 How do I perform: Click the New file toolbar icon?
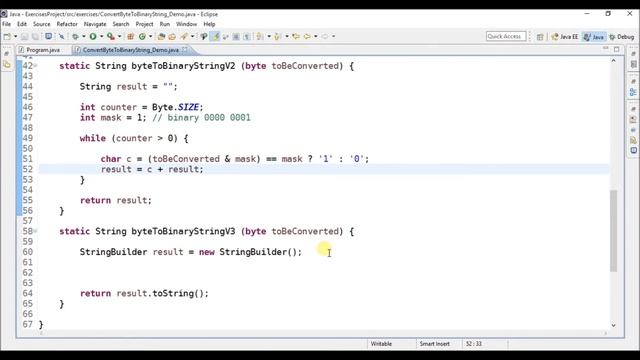7,36
